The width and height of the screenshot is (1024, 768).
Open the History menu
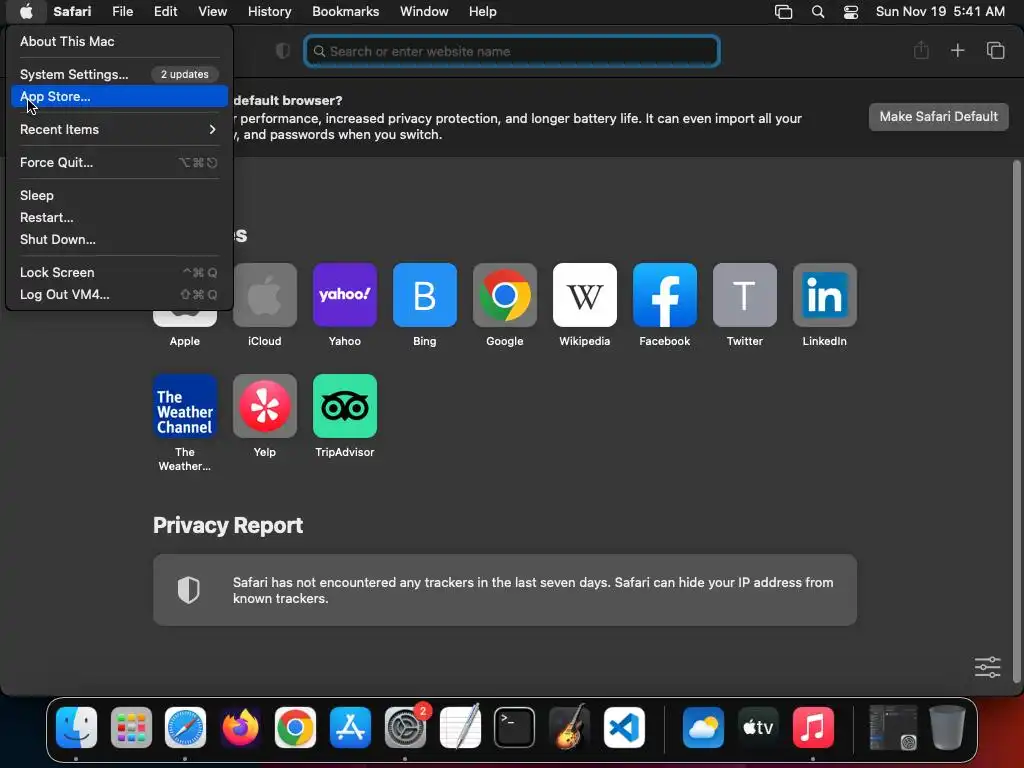tap(269, 11)
